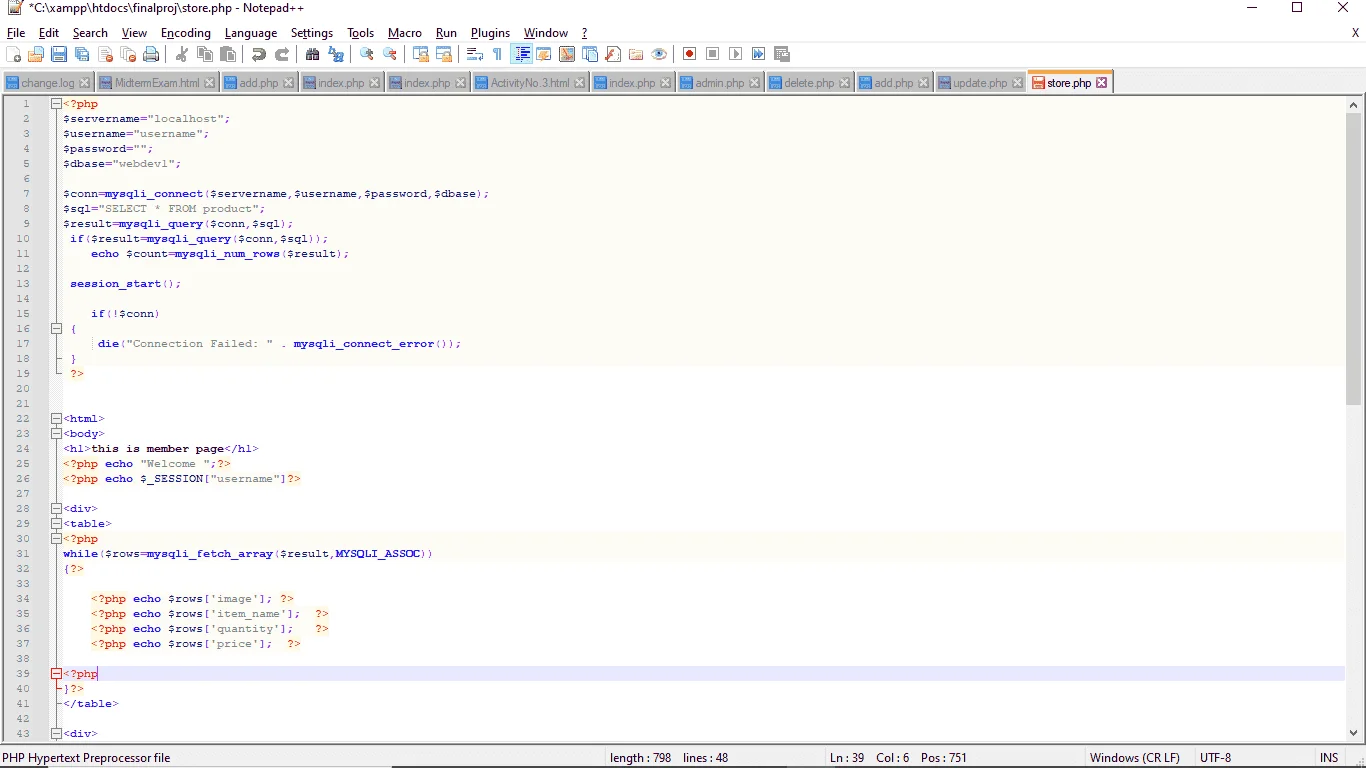Open the Macro menu
The width and height of the screenshot is (1366, 768).
click(405, 33)
